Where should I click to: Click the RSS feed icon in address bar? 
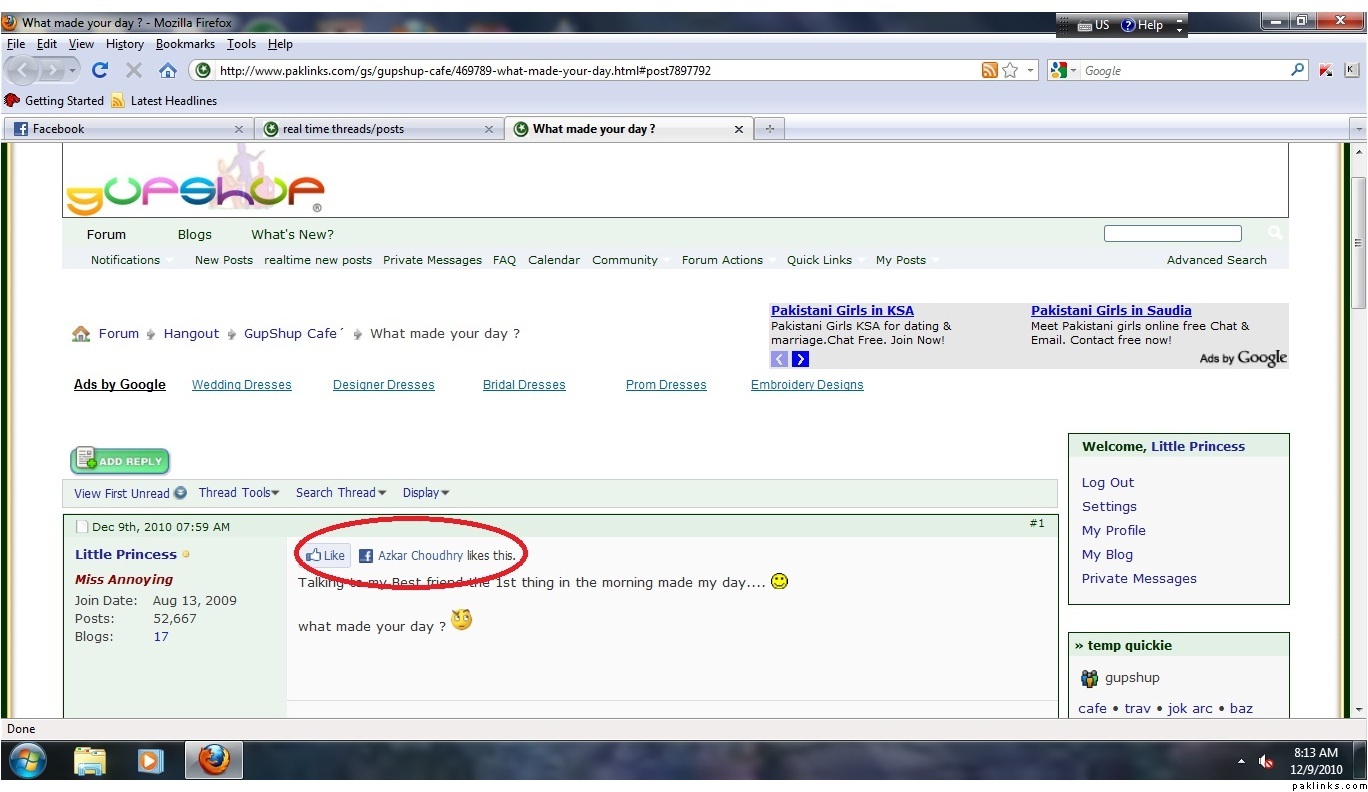pyautogui.click(x=989, y=70)
